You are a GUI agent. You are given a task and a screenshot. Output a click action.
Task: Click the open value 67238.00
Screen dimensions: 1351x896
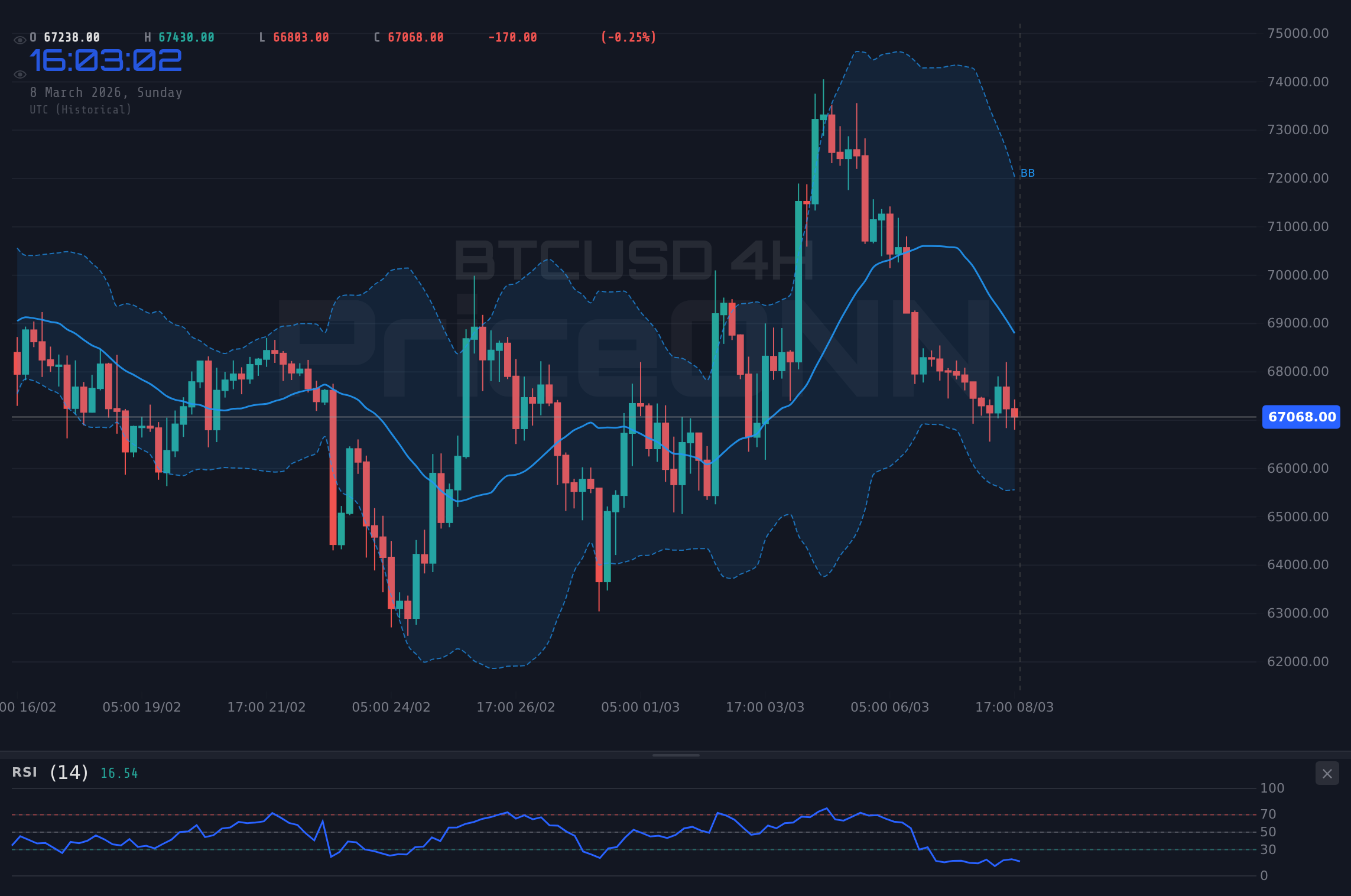point(72,37)
